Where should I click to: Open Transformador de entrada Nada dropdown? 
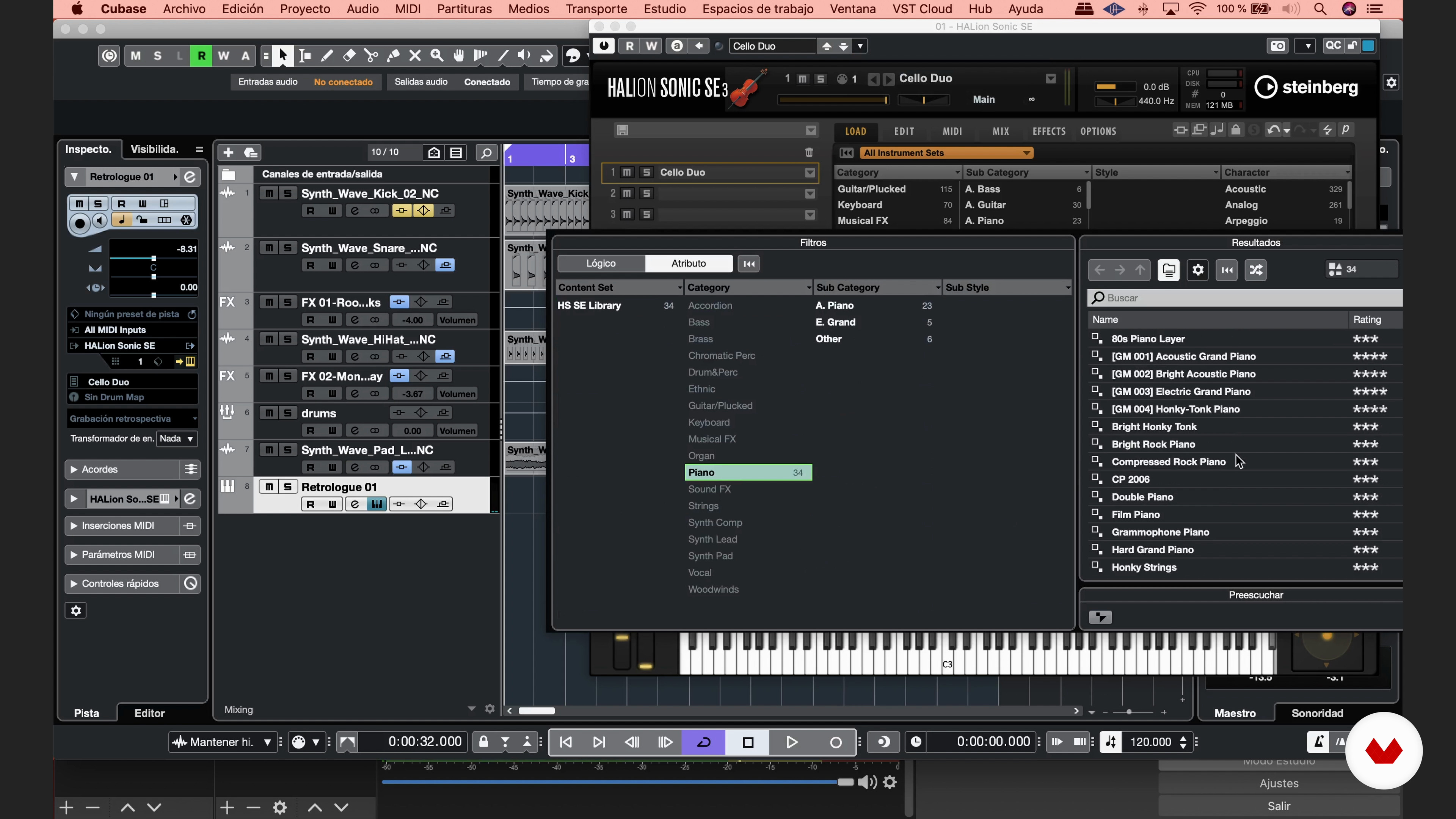pos(176,439)
